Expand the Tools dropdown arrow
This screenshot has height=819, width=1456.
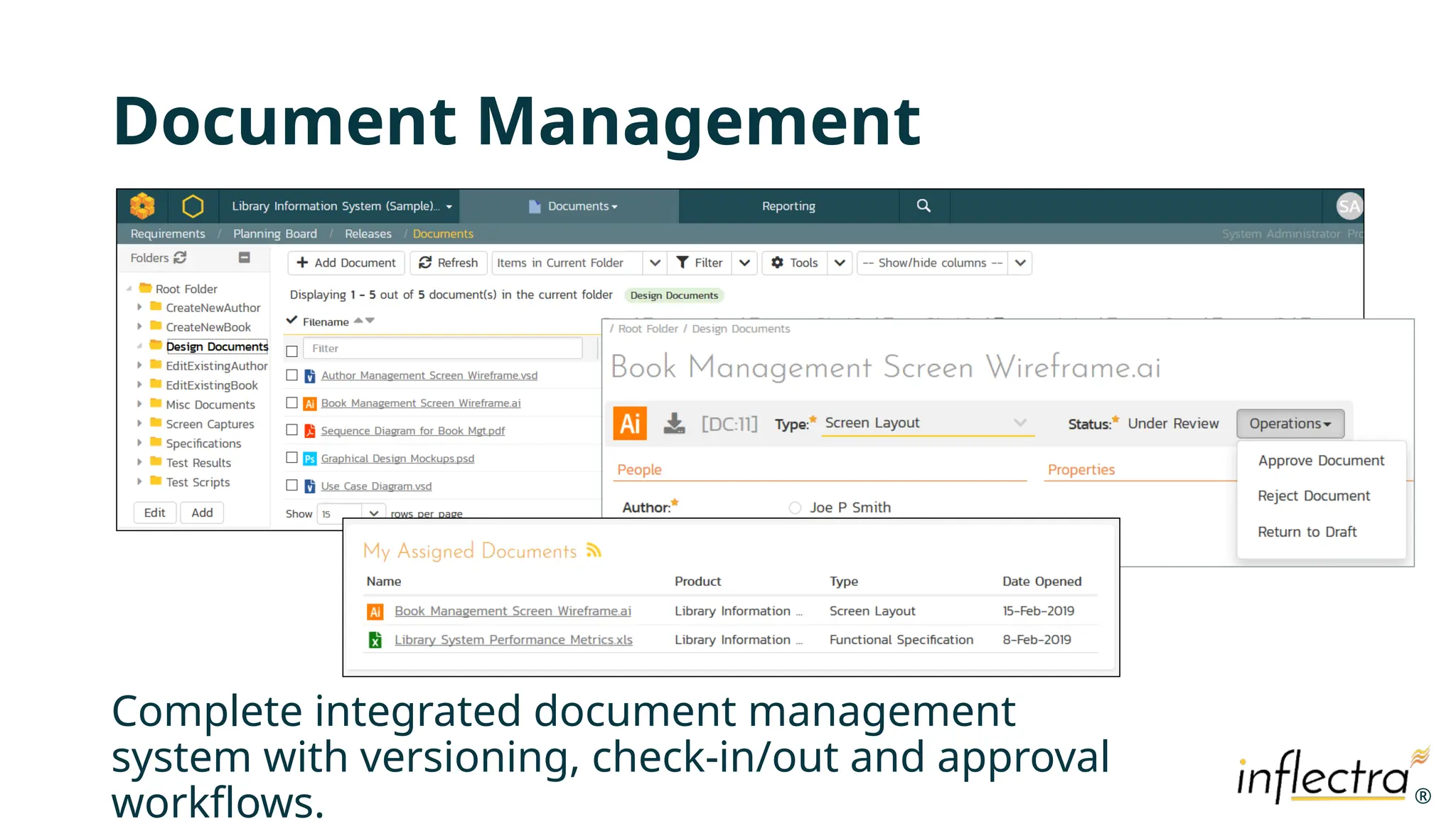coord(840,263)
